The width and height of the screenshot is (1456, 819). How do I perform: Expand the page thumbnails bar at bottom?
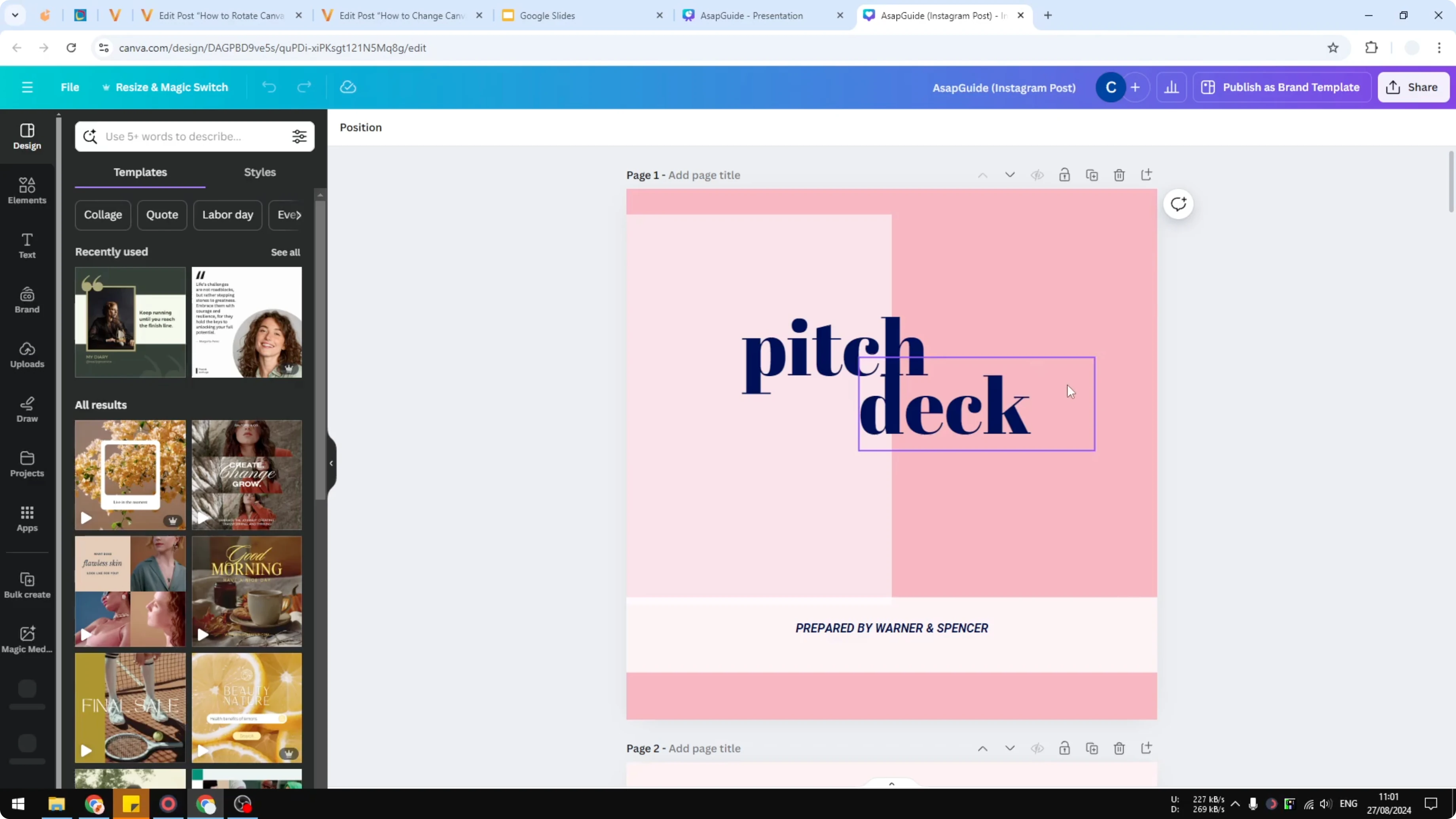[891, 784]
